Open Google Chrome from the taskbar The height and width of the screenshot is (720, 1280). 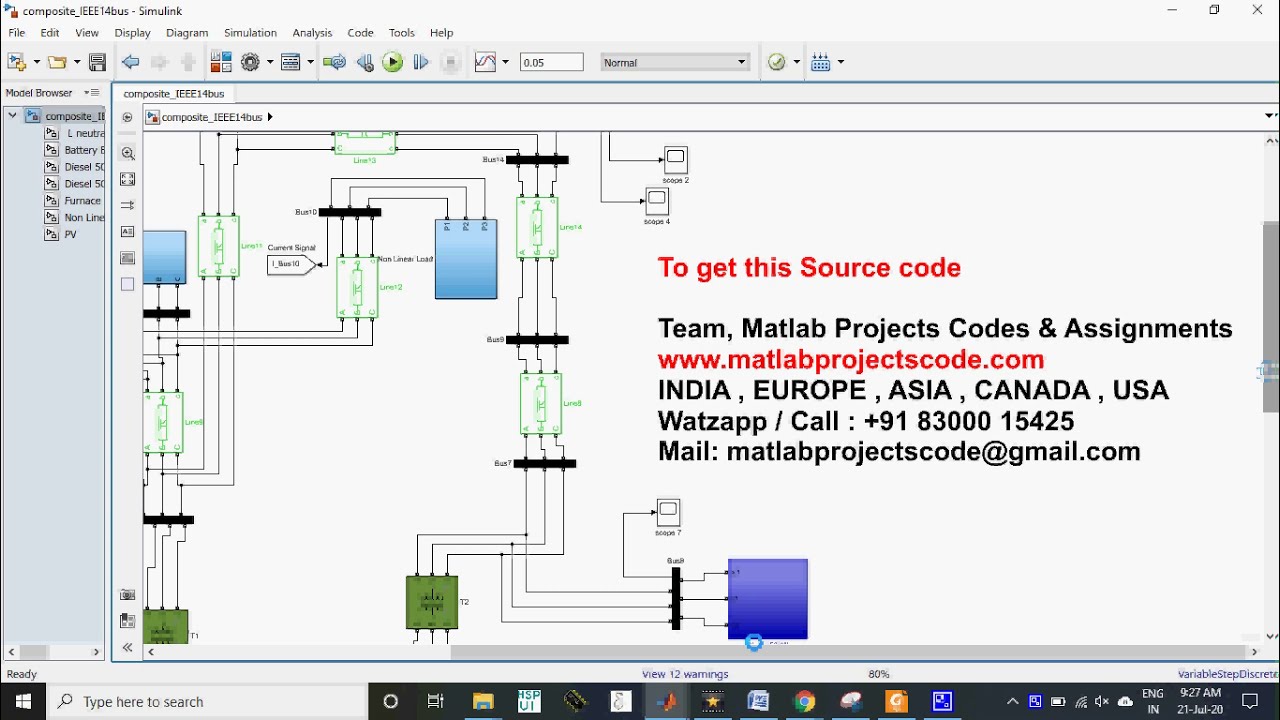click(x=805, y=701)
